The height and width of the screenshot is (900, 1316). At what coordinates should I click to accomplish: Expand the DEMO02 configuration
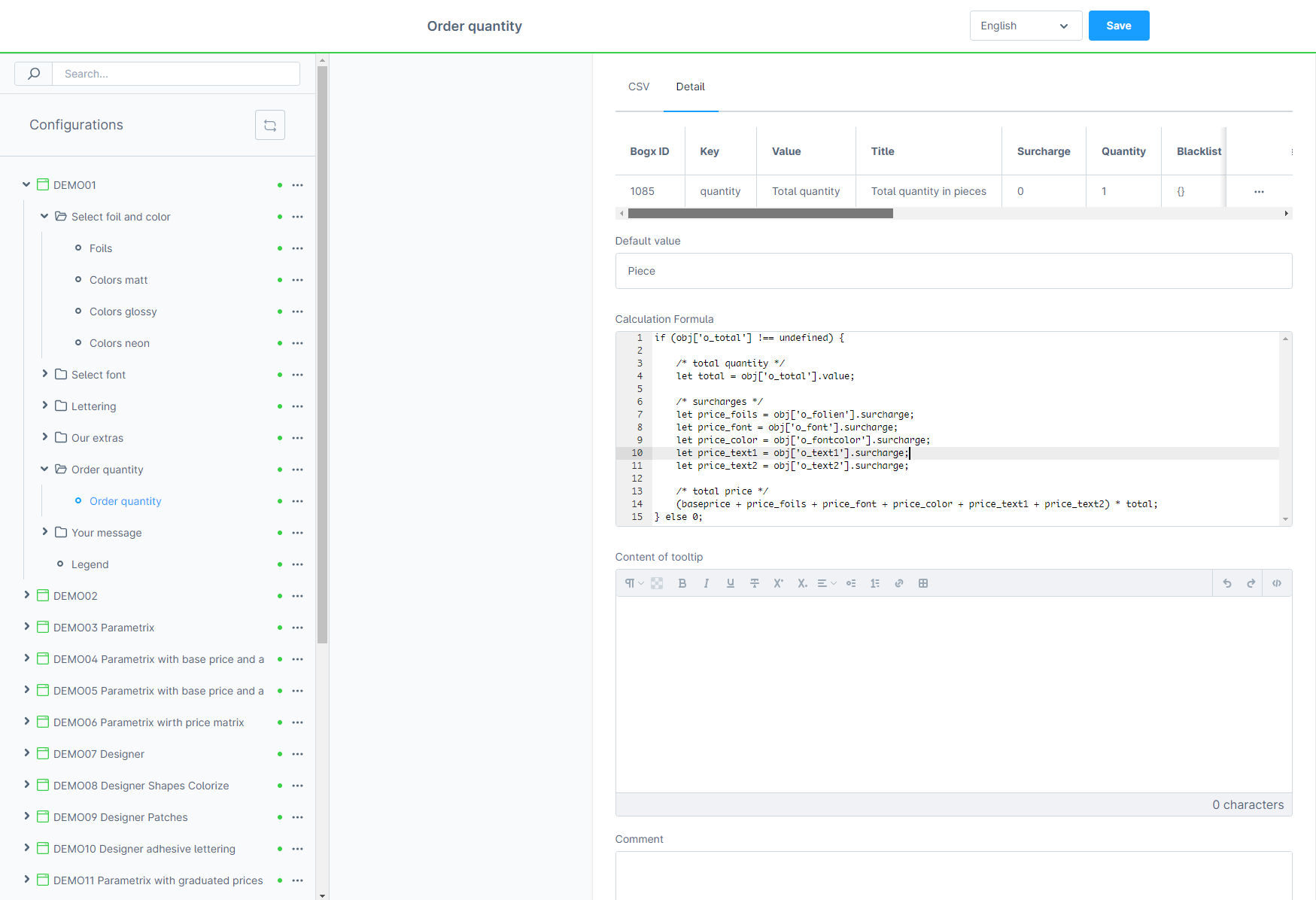[26, 595]
